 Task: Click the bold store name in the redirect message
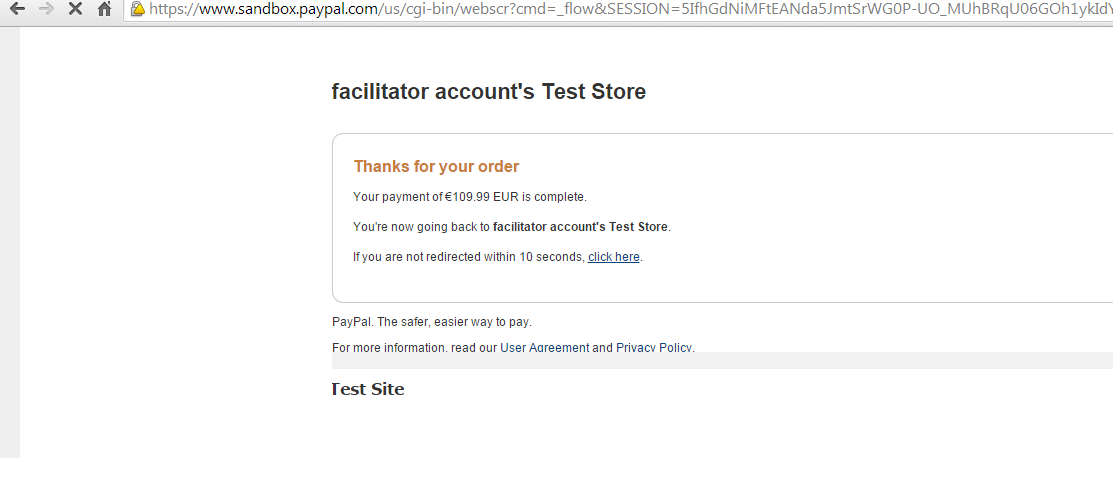click(x=580, y=227)
